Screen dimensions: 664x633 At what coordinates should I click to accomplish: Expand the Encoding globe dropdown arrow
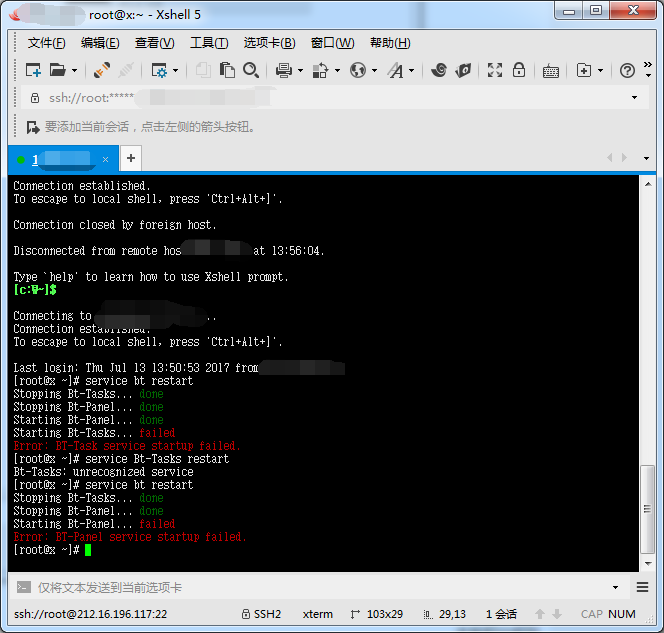pos(374,70)
